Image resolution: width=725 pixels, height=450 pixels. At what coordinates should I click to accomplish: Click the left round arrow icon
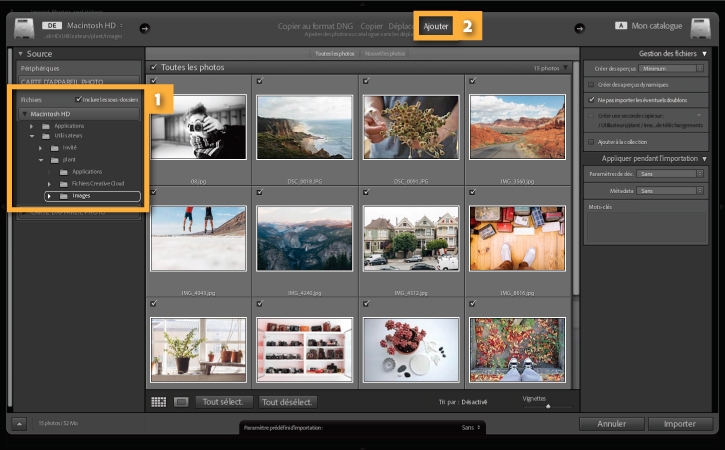click(x=145, y=28)
